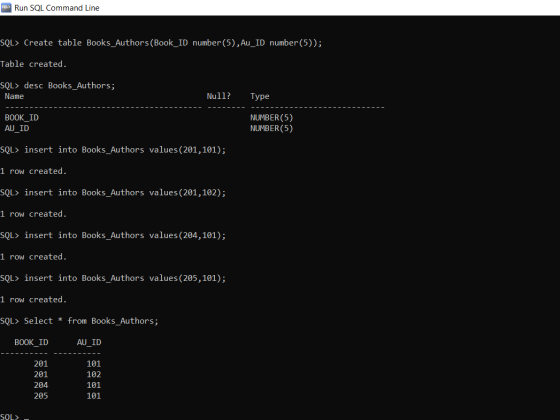Click BOOK_ID header in the query results
560x420 pixels.
(x=31, y=342)
